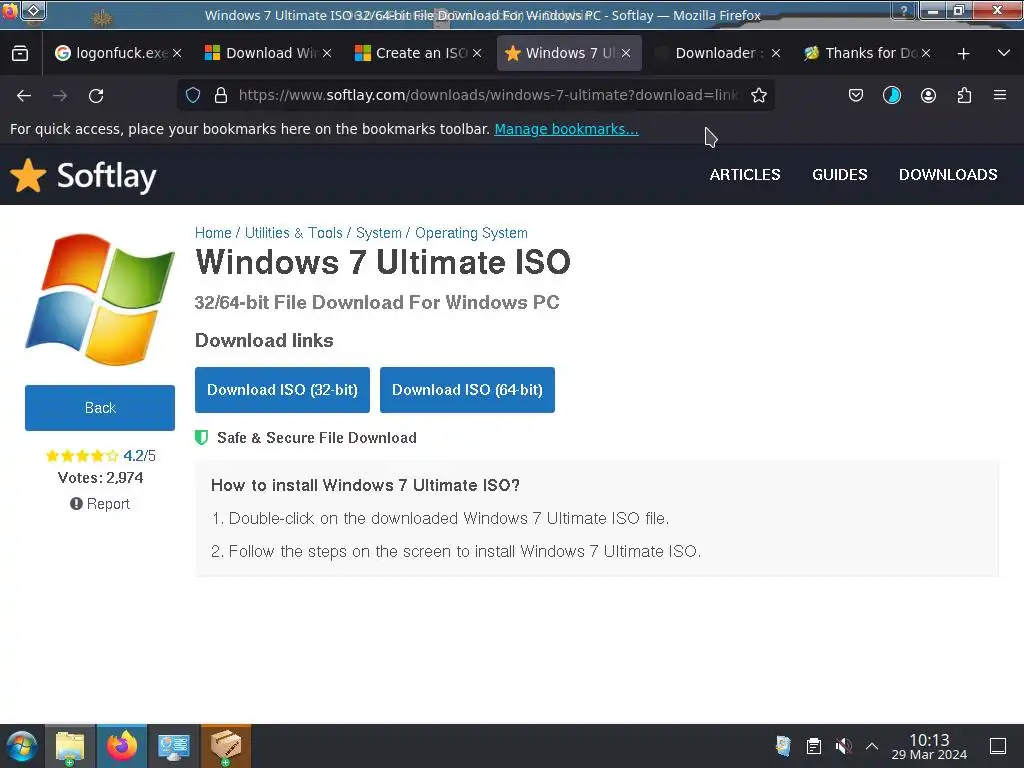Open the Manage bookmarks link
Image resolution: width=1024 pixels, height=768 pixels.
click(566, 129)
